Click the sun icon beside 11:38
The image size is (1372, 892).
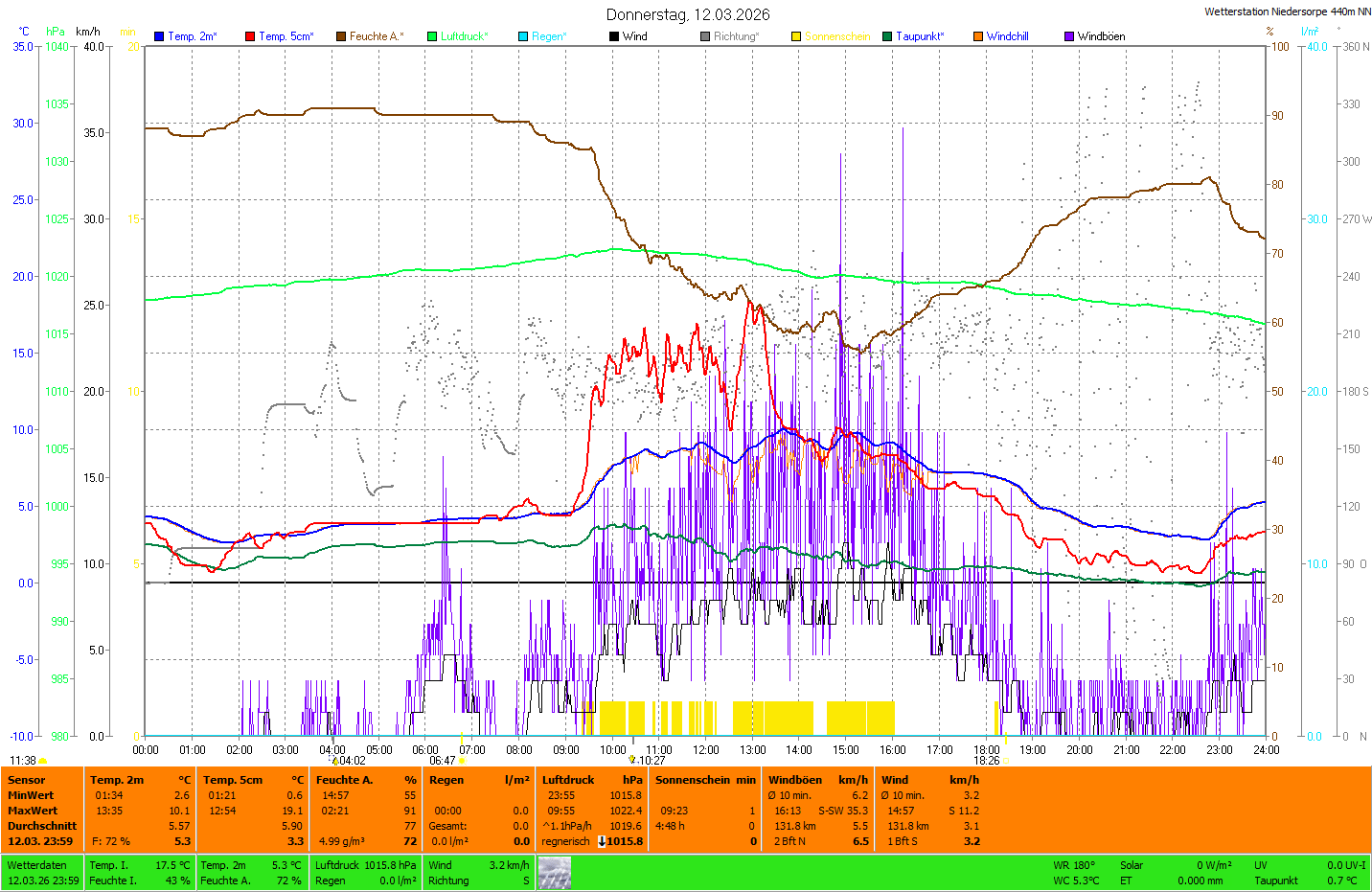coord(43,761)
